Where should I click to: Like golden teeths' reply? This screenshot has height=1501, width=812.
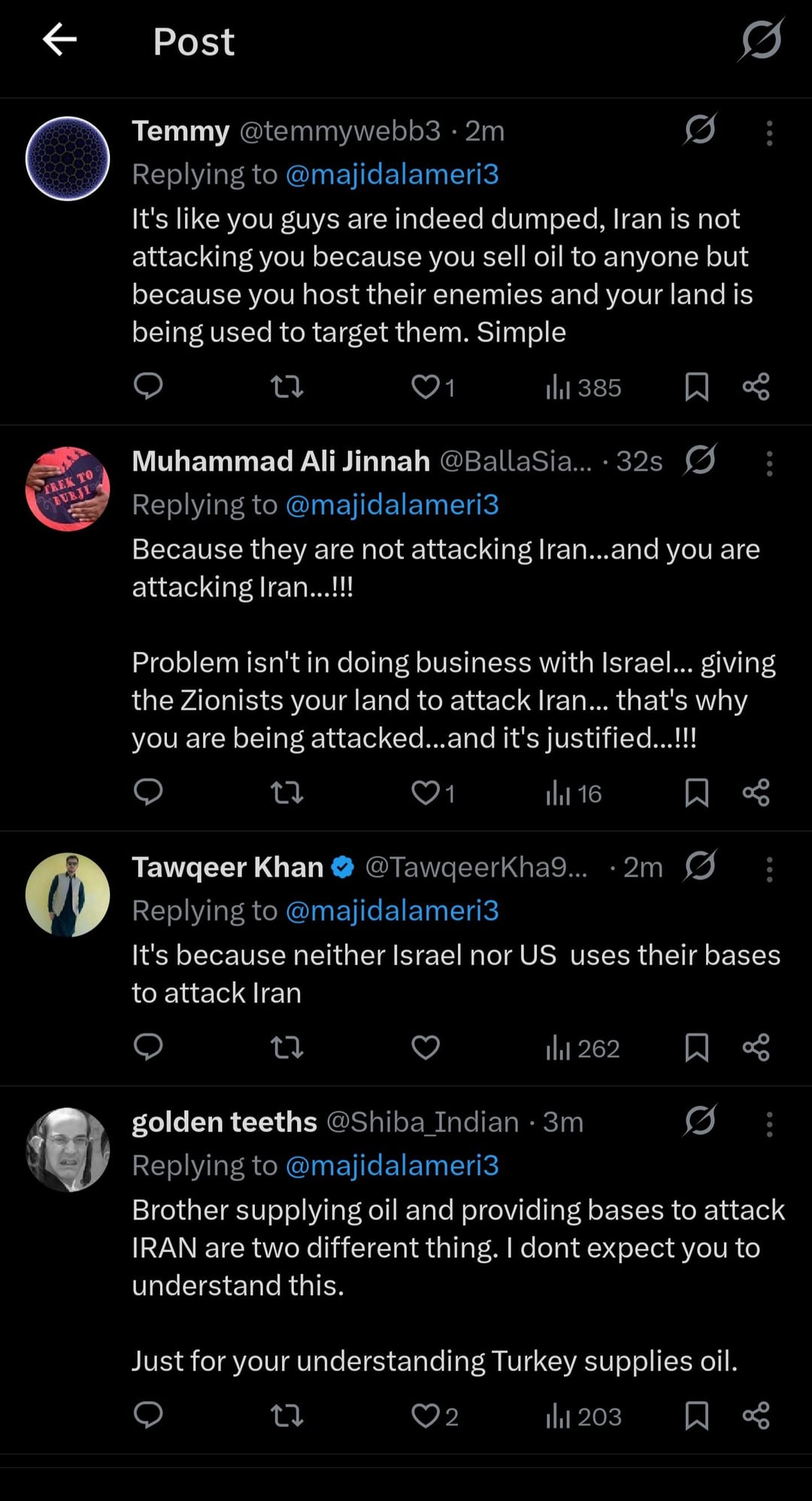pyautogui.click(x=426, y=1416)
